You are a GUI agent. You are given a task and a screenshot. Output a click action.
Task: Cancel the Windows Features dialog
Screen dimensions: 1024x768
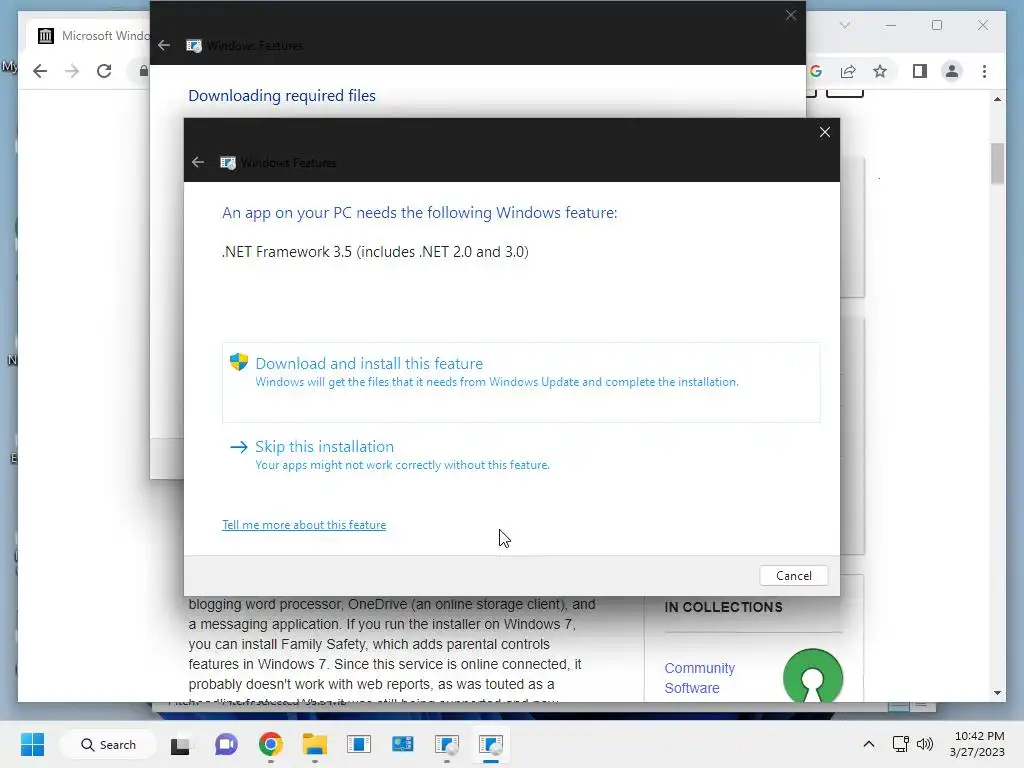click(793, 575)
